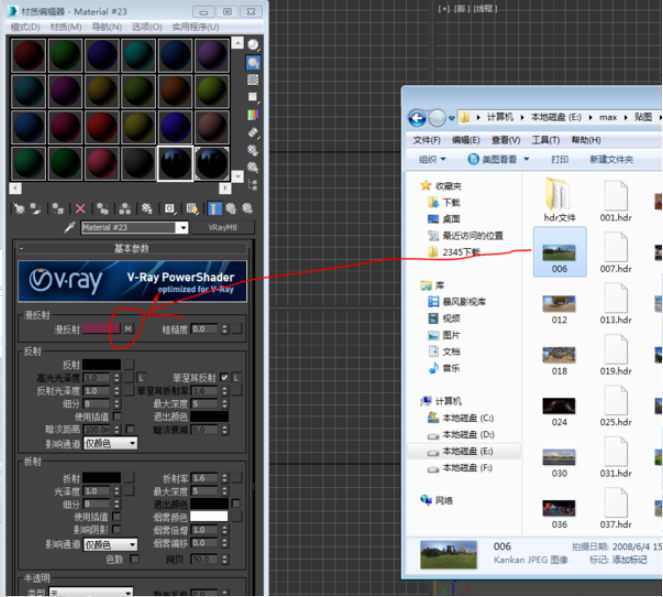Open 美图看看 dropdown arrow
Viewport: 663px width, 597px height.
point(526,159)
